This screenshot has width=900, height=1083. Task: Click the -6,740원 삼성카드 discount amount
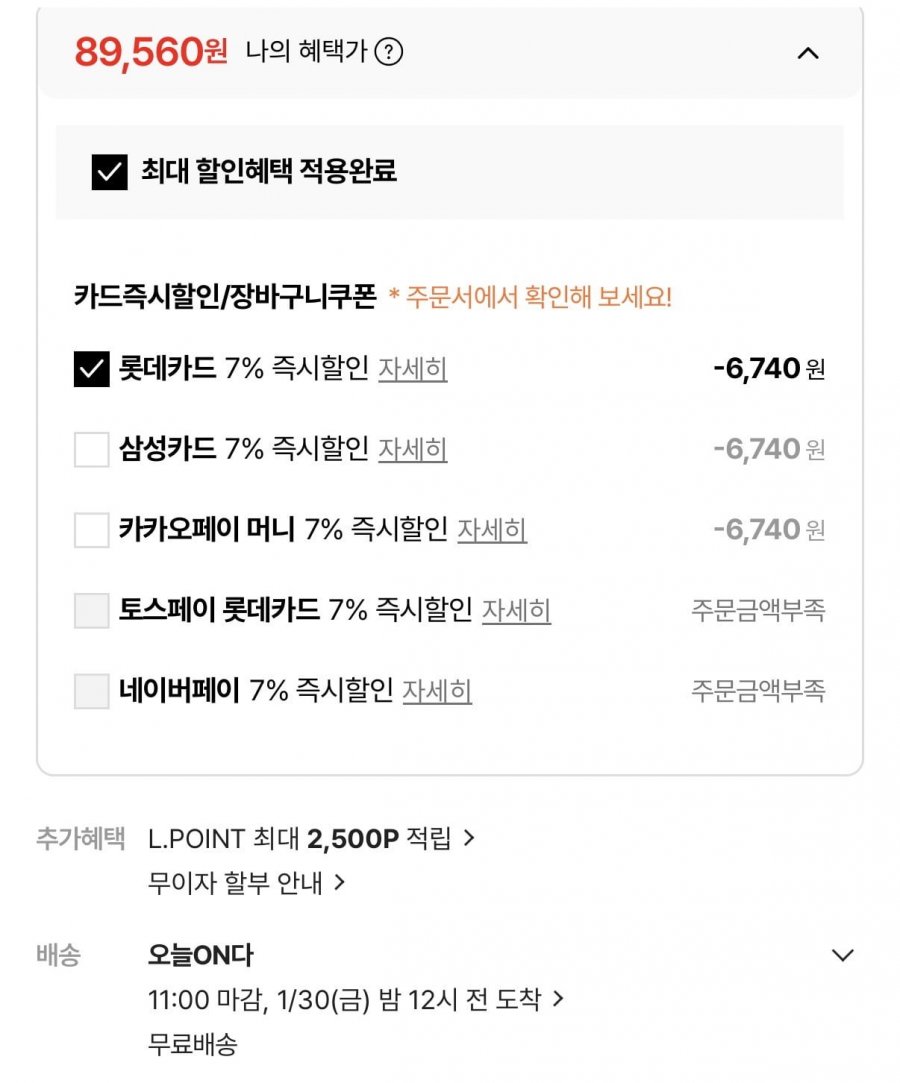point(769,449)
